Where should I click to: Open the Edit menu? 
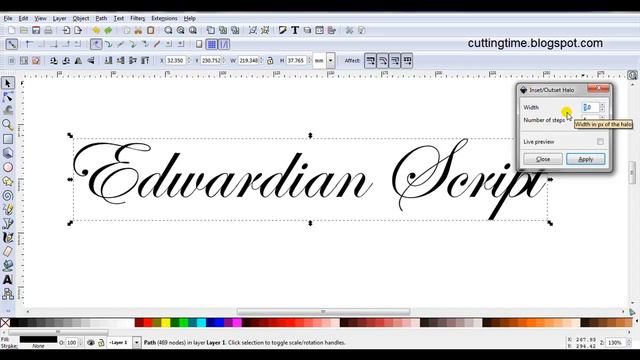(x=23, y=18)
